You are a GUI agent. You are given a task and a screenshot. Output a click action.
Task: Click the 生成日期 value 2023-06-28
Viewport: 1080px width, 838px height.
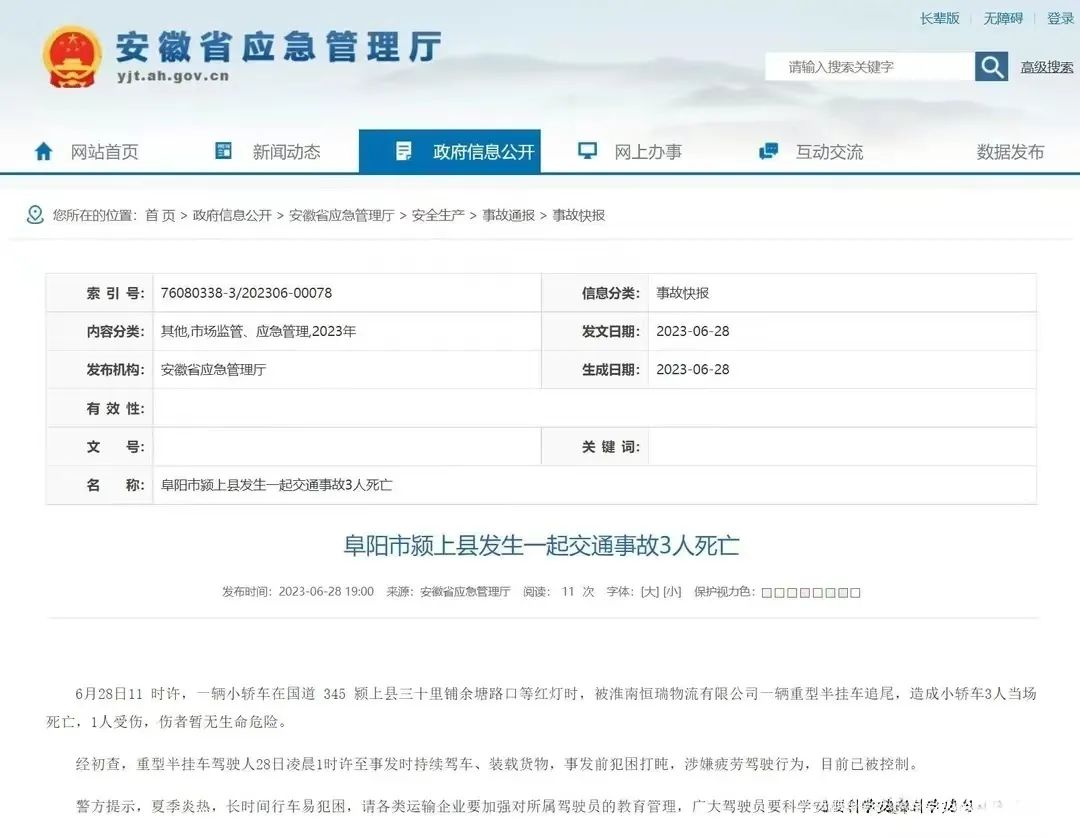(692, 370)
